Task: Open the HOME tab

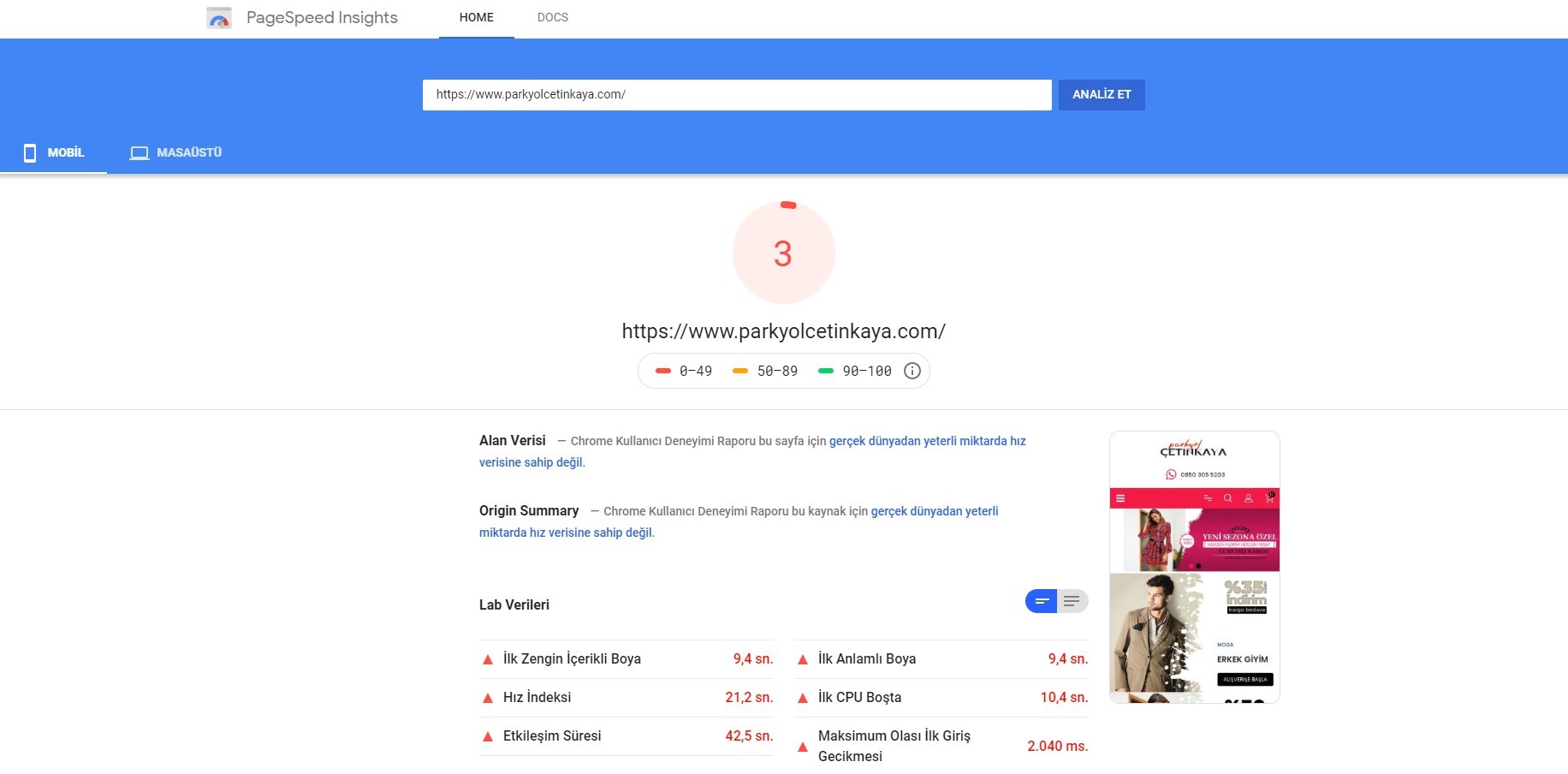Action: [x=477, y=18]
